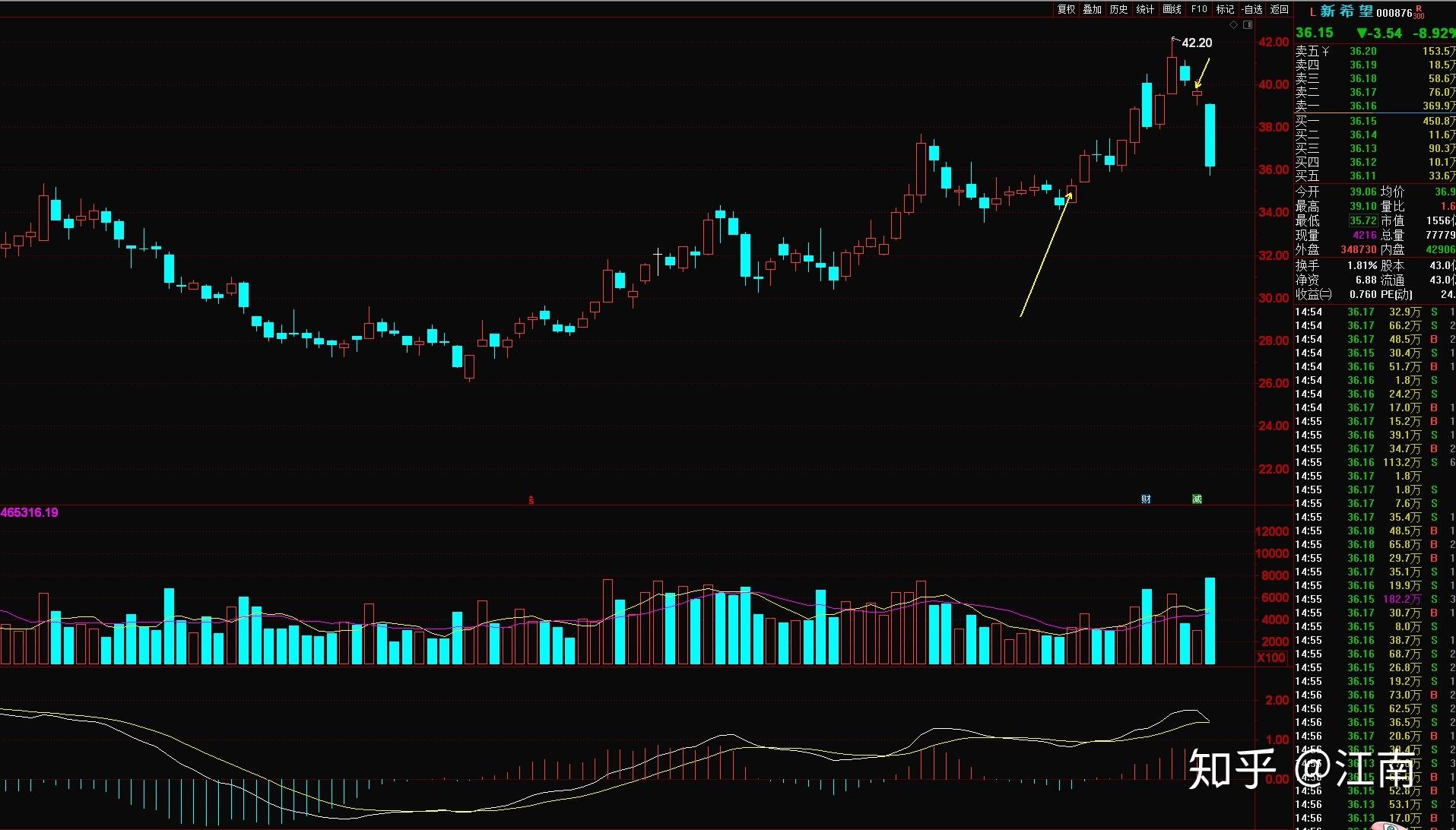Screen dimensions: 1456x830
Task: Click the stock name 新希望
Action: (1347, 11)
